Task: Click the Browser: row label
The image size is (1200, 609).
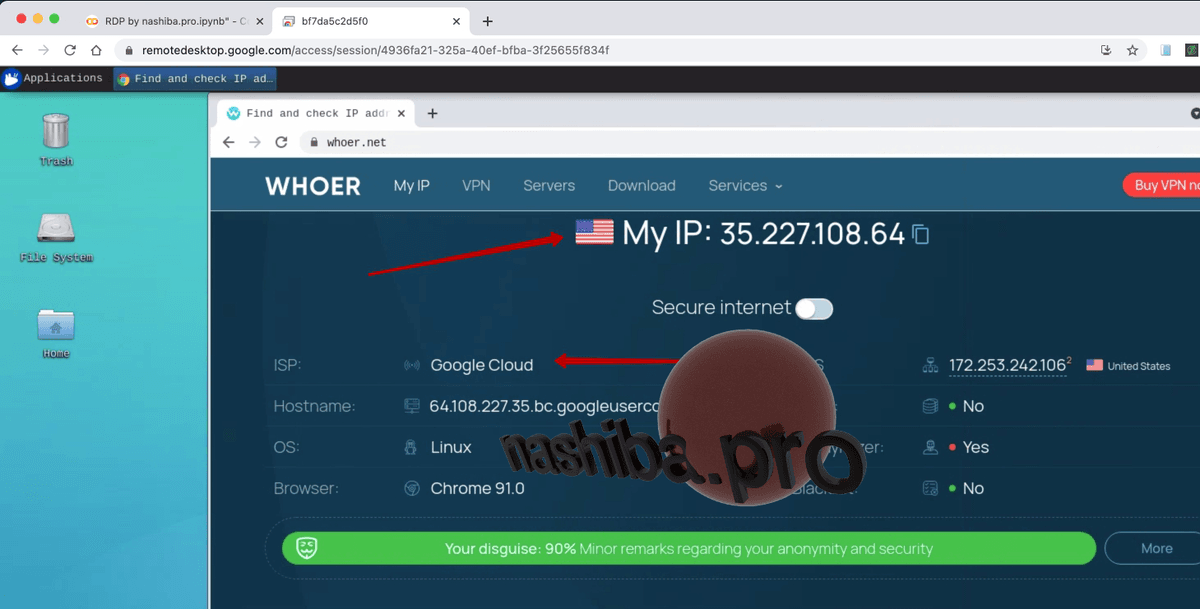Action: (306, 489)
